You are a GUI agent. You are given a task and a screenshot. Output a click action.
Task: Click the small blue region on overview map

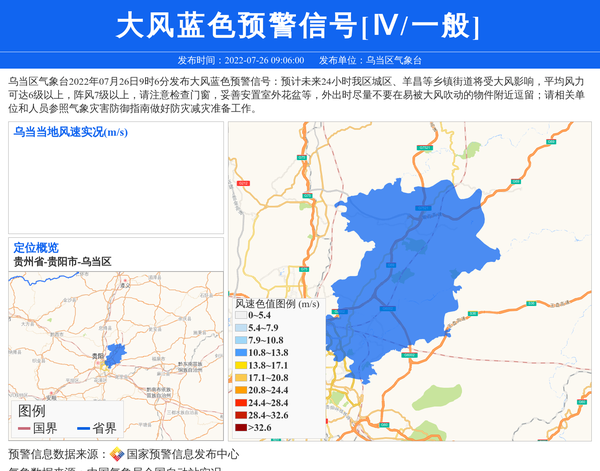[x=115, y=354]
